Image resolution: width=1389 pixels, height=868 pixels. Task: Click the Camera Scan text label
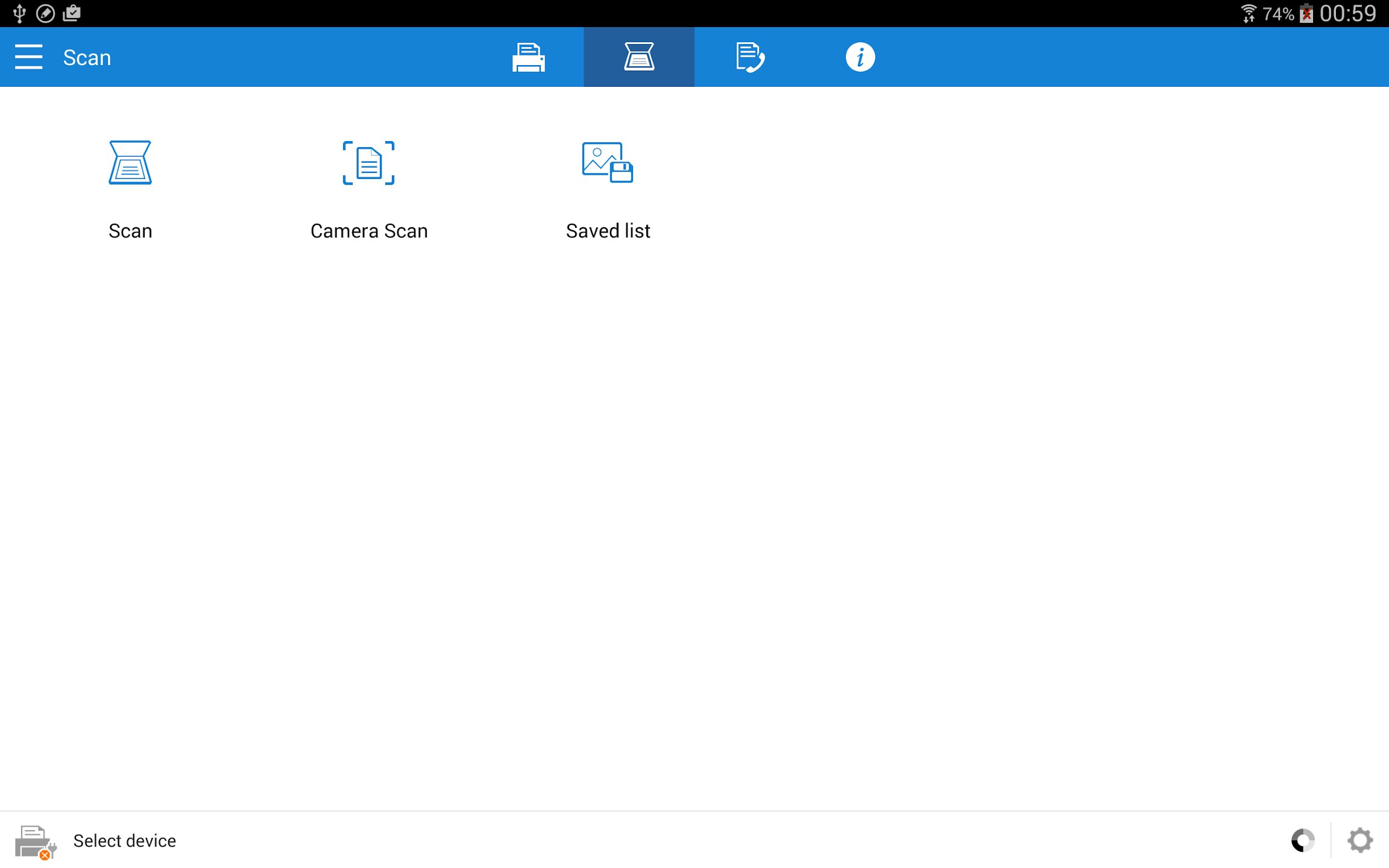tap(368, 231)
